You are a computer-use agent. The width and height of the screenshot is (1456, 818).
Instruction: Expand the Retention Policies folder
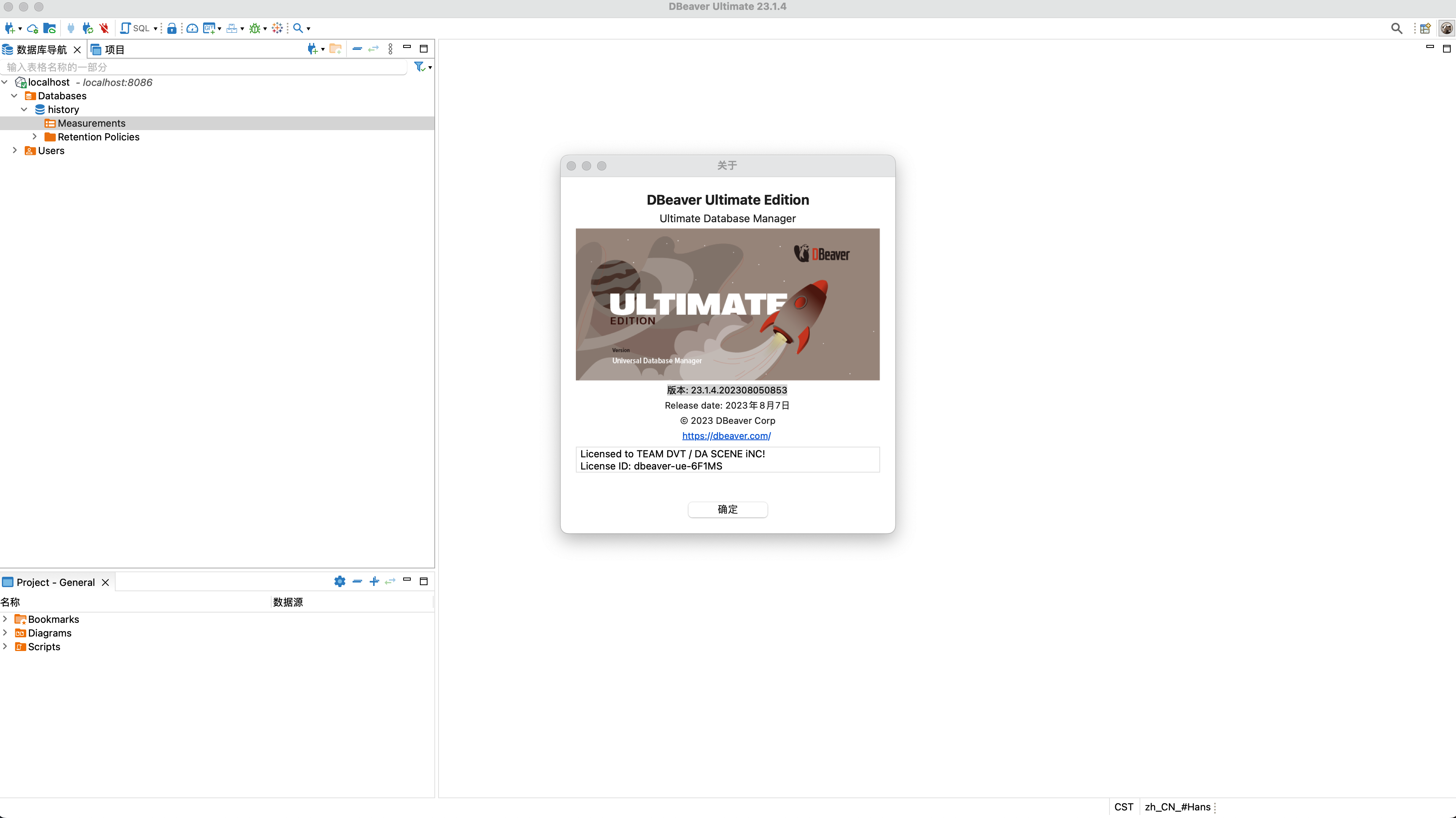tap(35, 136)
